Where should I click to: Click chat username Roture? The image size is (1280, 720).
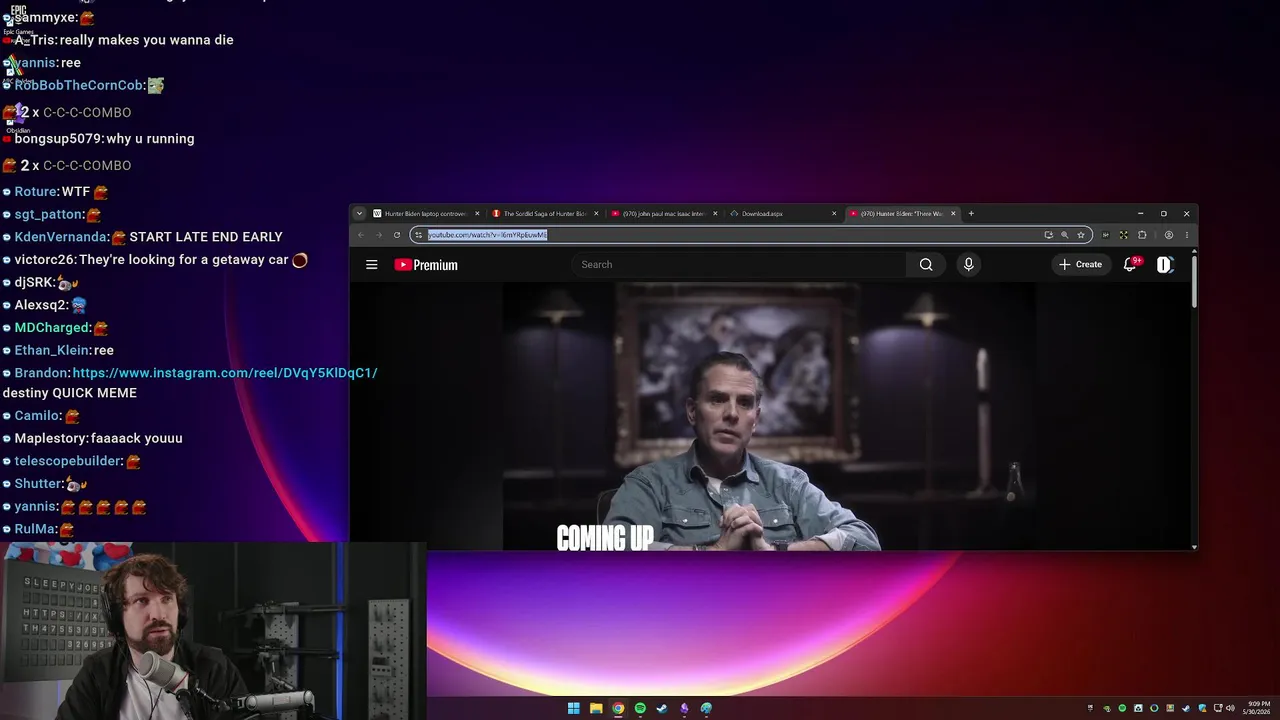[x=35, y=192]
